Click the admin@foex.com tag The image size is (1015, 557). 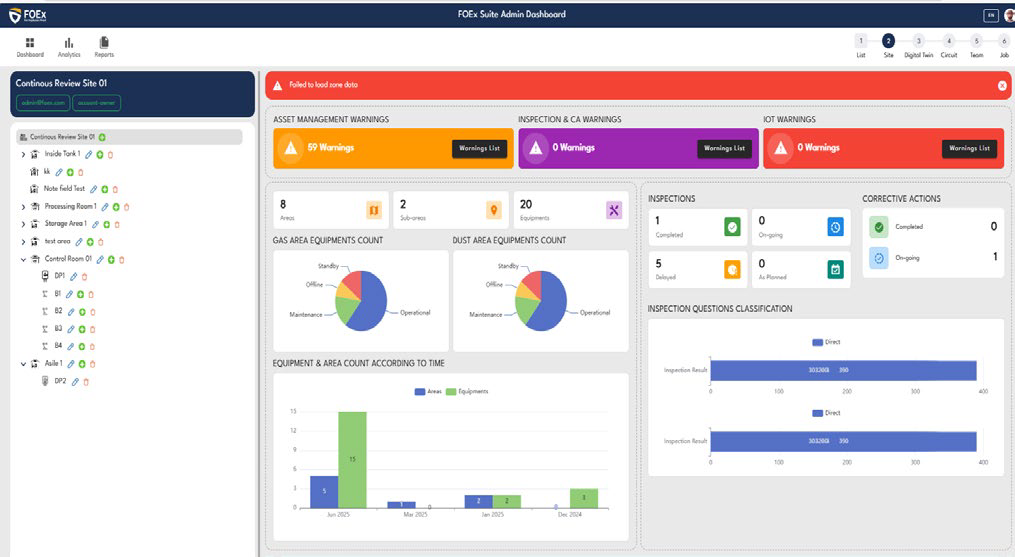(43, 103)
